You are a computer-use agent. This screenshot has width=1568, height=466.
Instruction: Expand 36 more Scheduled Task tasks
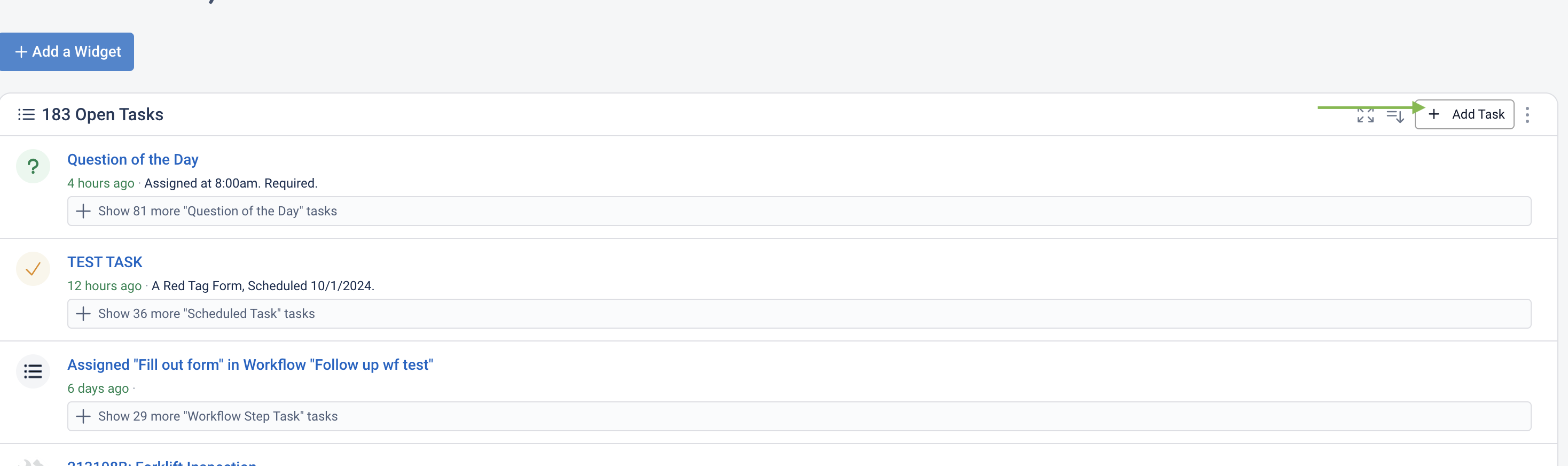tap(798, 314)
